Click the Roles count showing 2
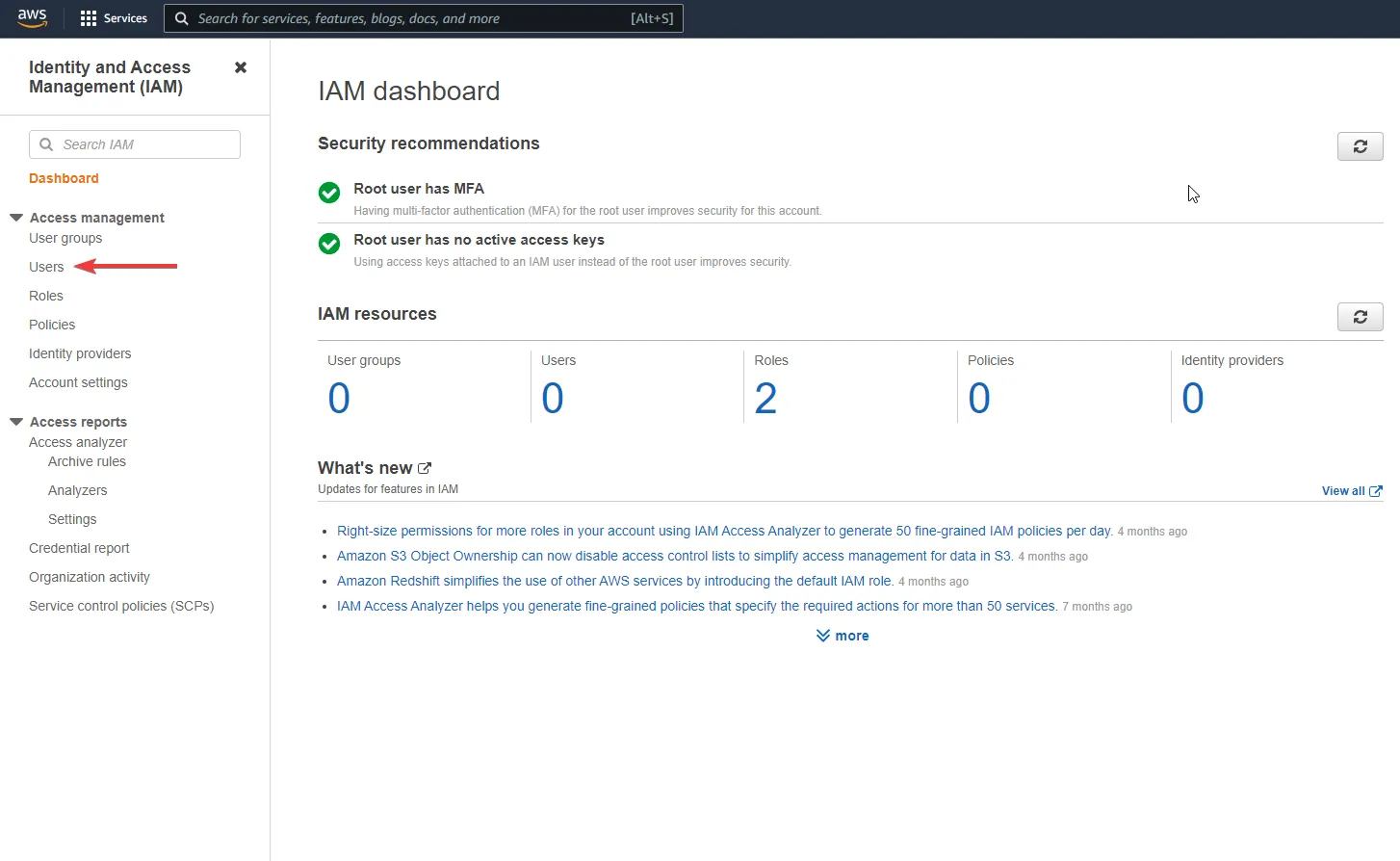The image size is (1400, 861). click(x=766, y=397)
